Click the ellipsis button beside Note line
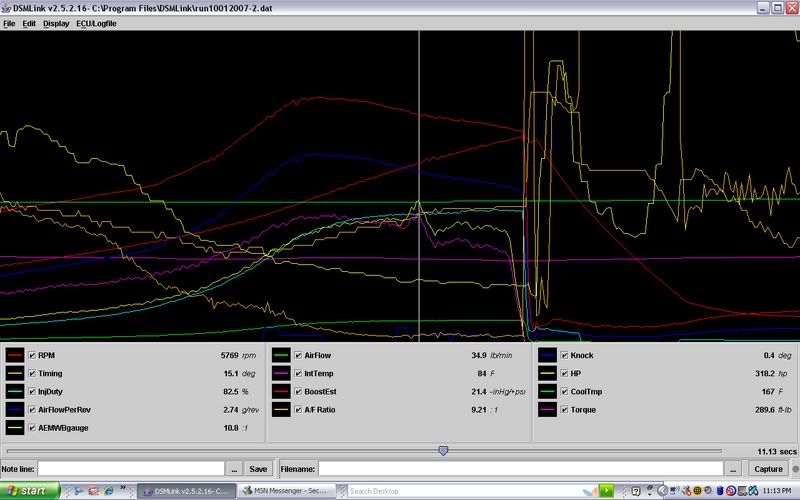The width and height of the screenshot is (800, 500). pyautogui.click(x=233, y=468)
